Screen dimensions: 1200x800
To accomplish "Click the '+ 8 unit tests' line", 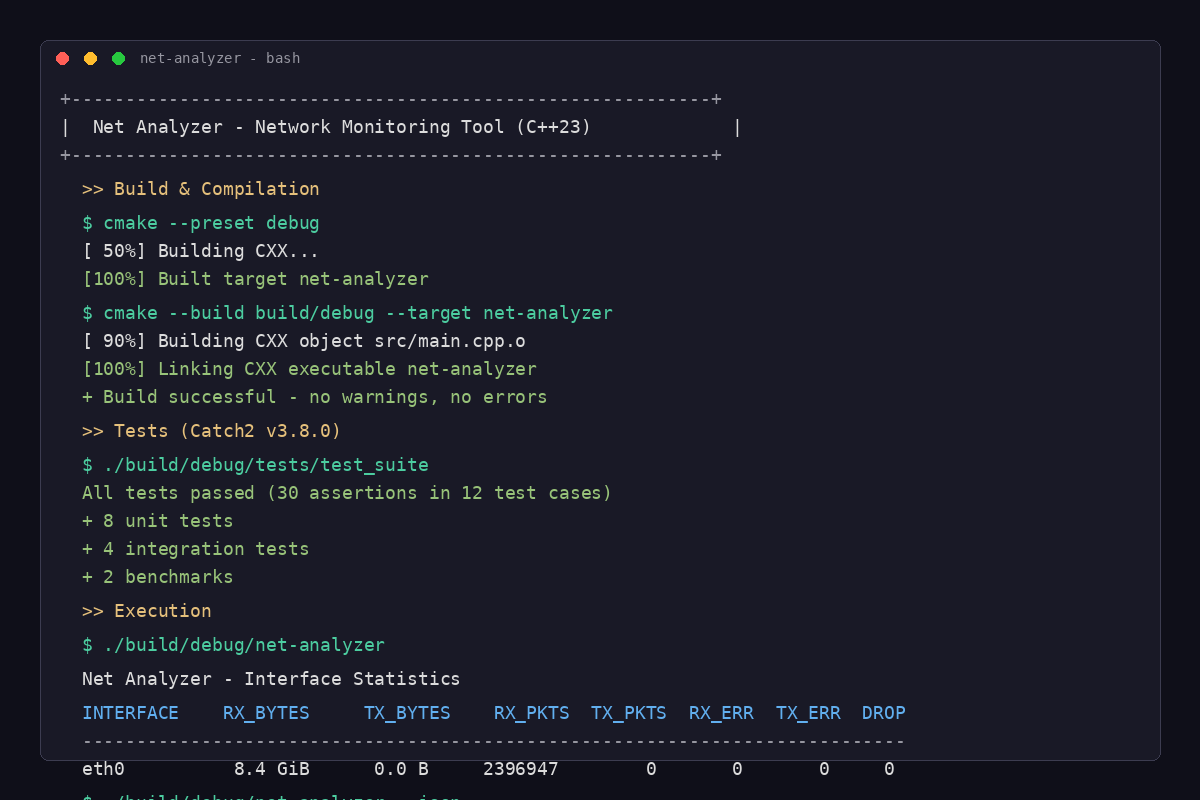I will (158, 521).
